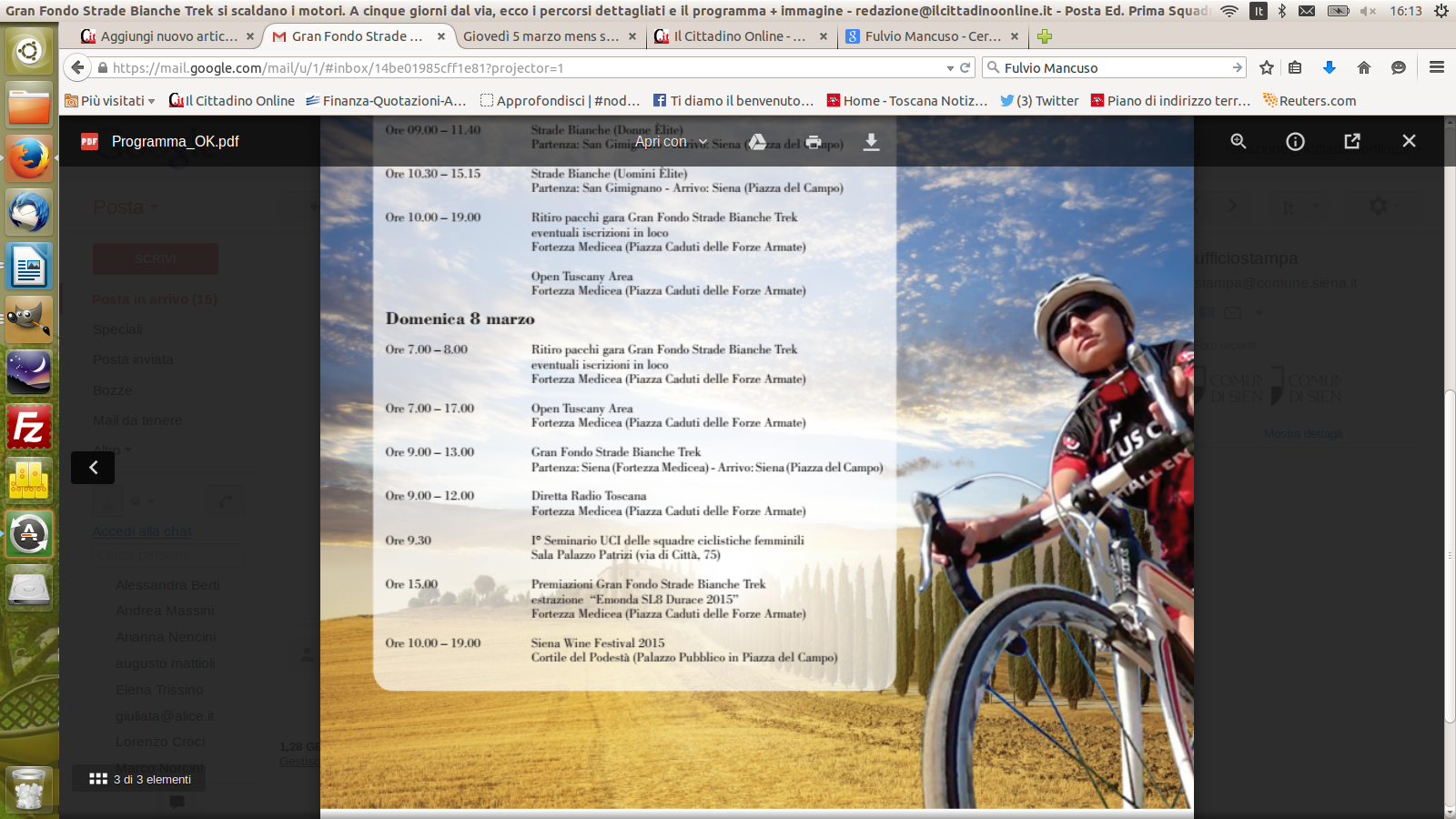Open Ubuntu Dash launcher icon
Viewport: 1456px width, 819px height.
(29, 51)
